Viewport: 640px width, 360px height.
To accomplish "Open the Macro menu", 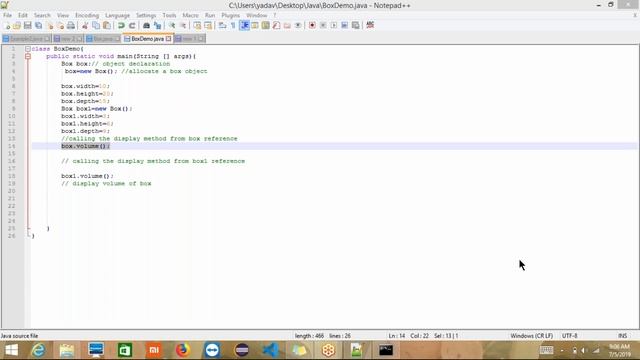I will (190, 15).
